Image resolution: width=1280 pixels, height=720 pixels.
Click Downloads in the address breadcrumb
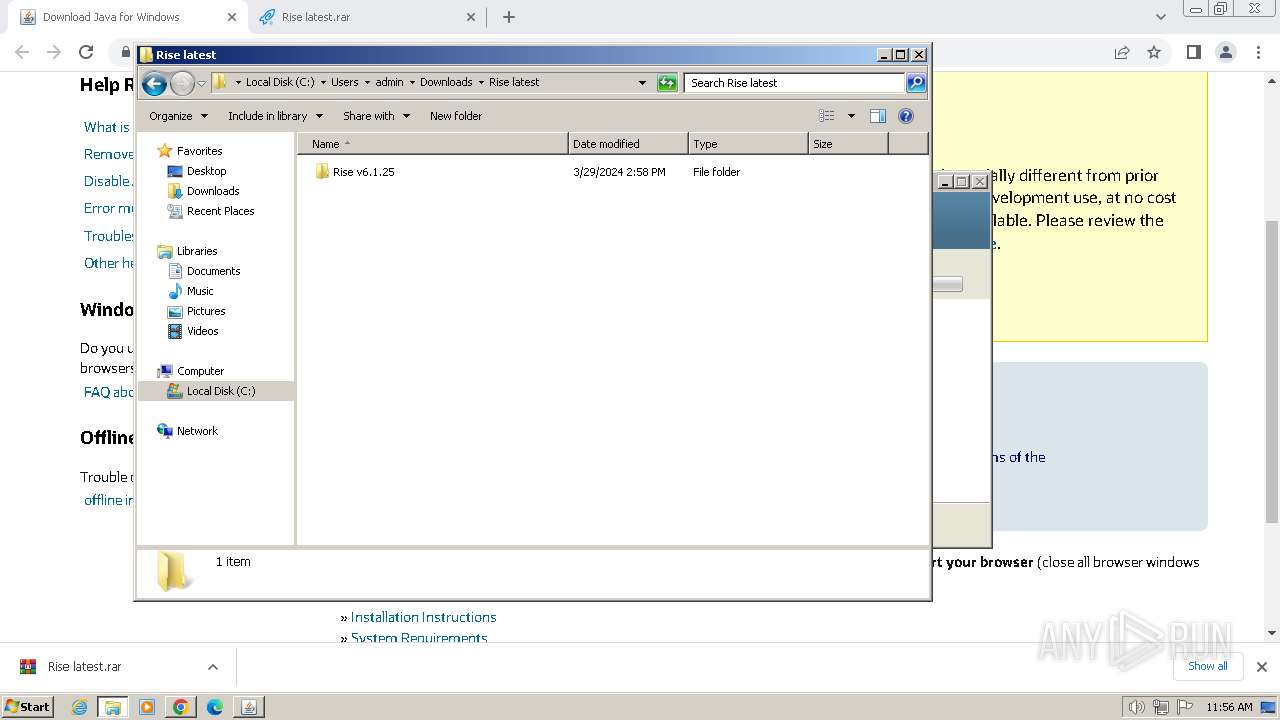tap(446, 83)
